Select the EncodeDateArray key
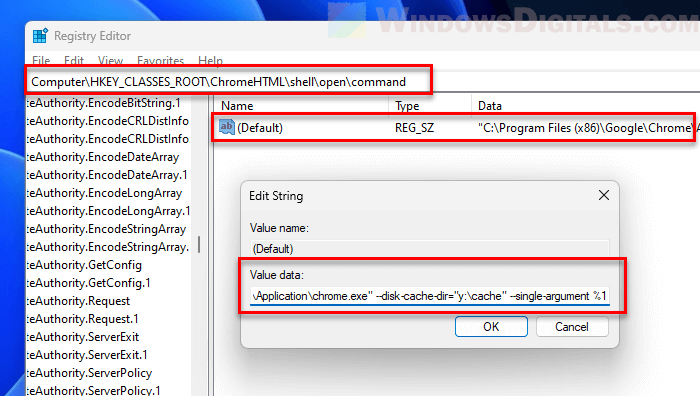Image resolution: width=700 pixels, height=396 pixels. (x=103, y=157)
